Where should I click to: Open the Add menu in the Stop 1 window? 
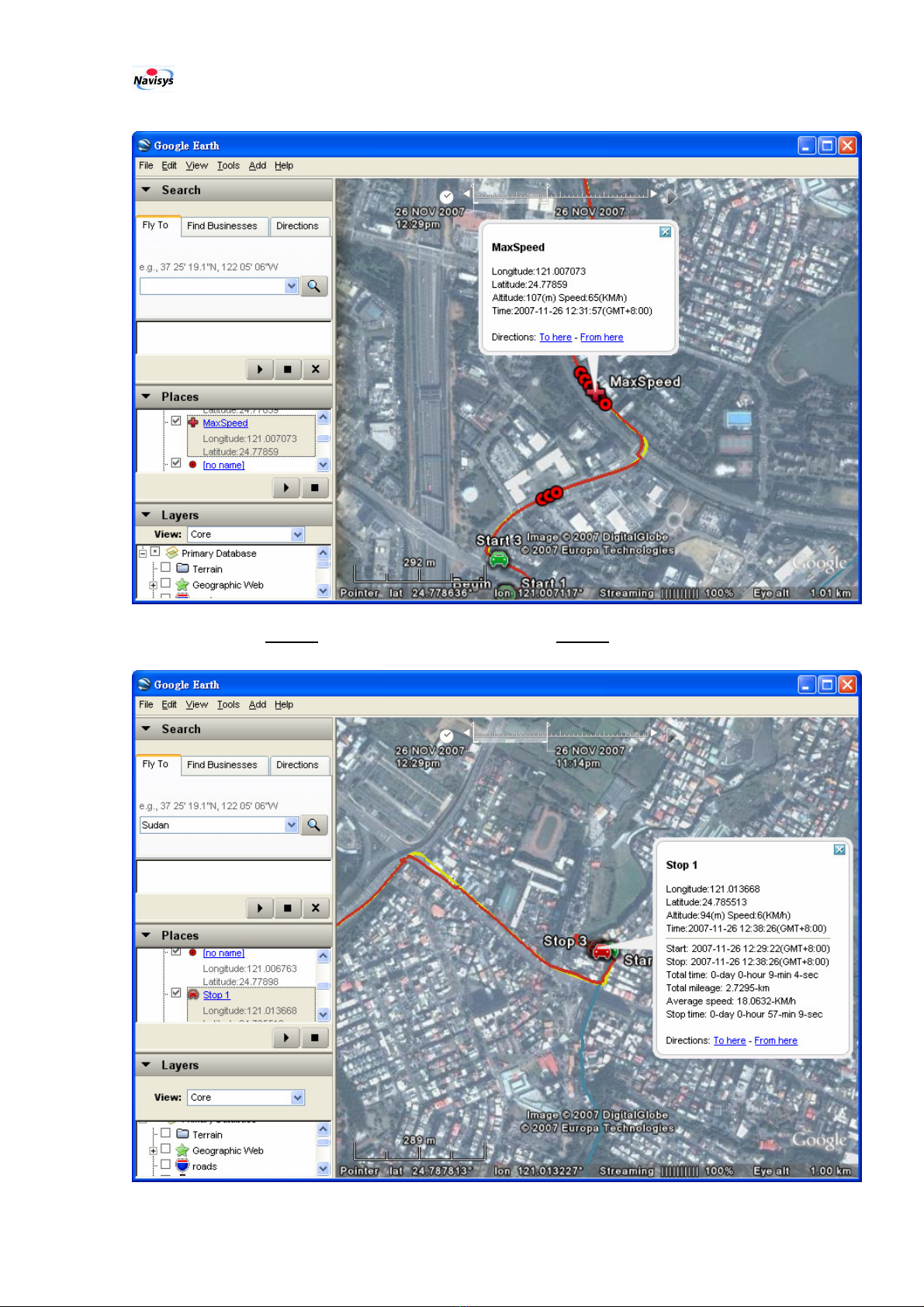pyautogui.click(x=258, y=704)
